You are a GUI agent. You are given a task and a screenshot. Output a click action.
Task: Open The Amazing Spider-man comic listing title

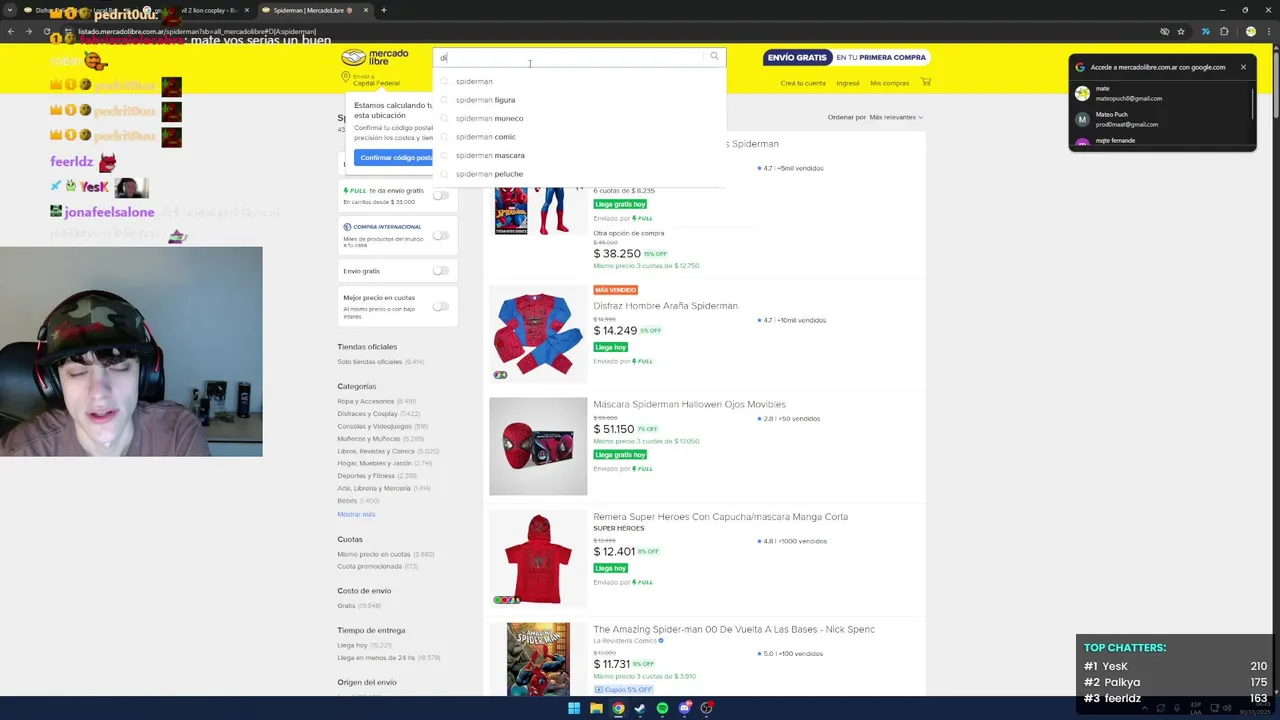point(734,629)
